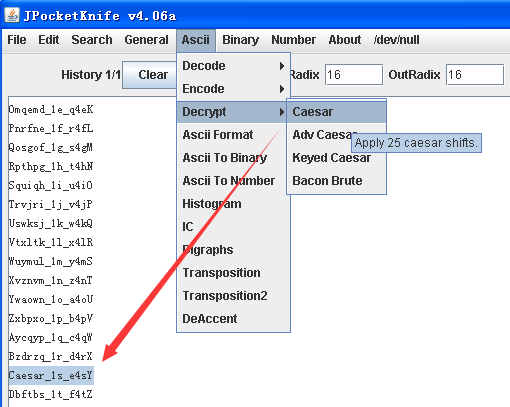Choose IC from Ascii menu

click(x=233, y=227)
